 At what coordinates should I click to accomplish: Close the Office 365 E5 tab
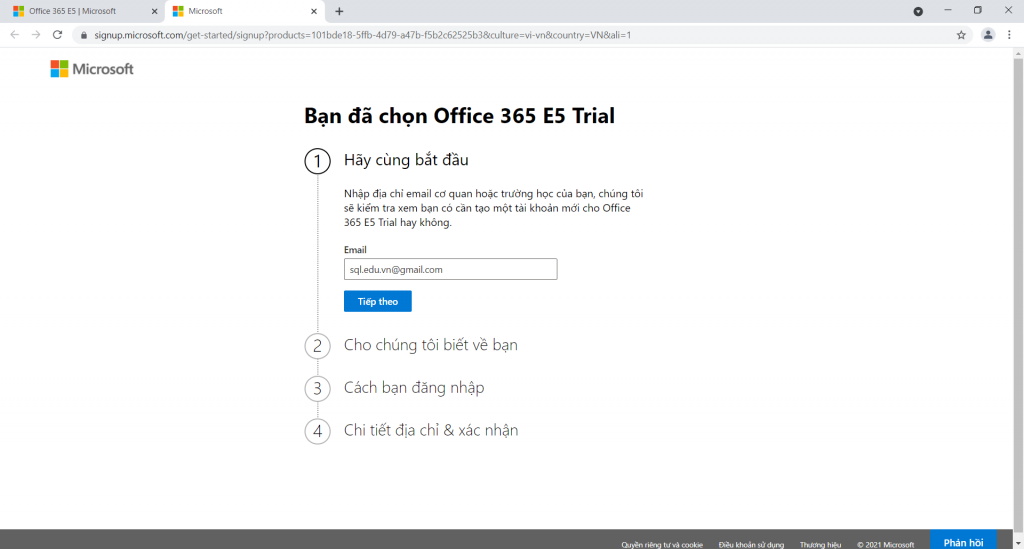[155, 11]
